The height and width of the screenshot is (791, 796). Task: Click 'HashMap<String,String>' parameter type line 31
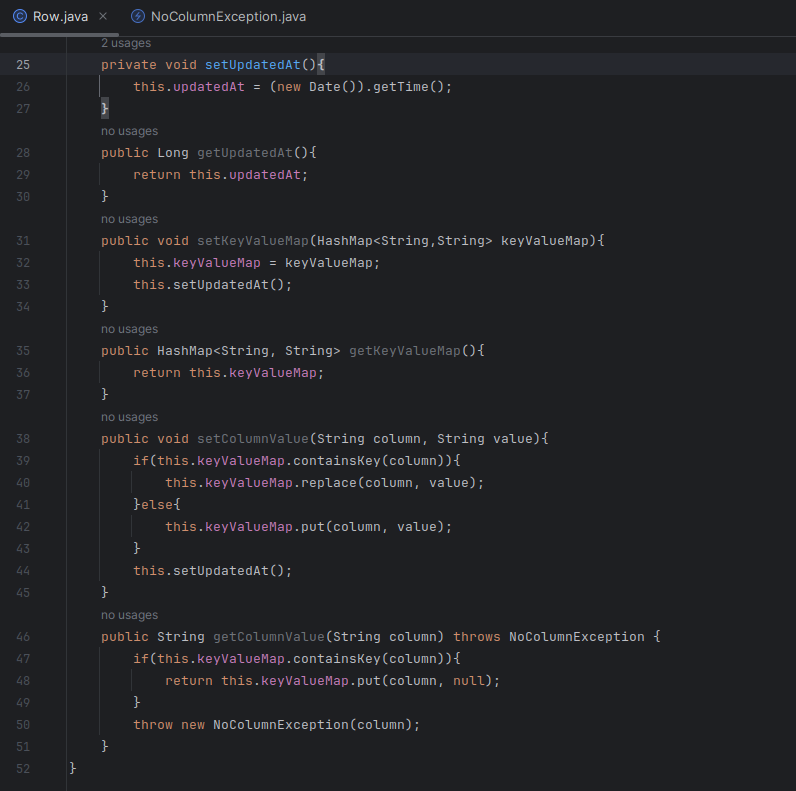pos(405,241)
